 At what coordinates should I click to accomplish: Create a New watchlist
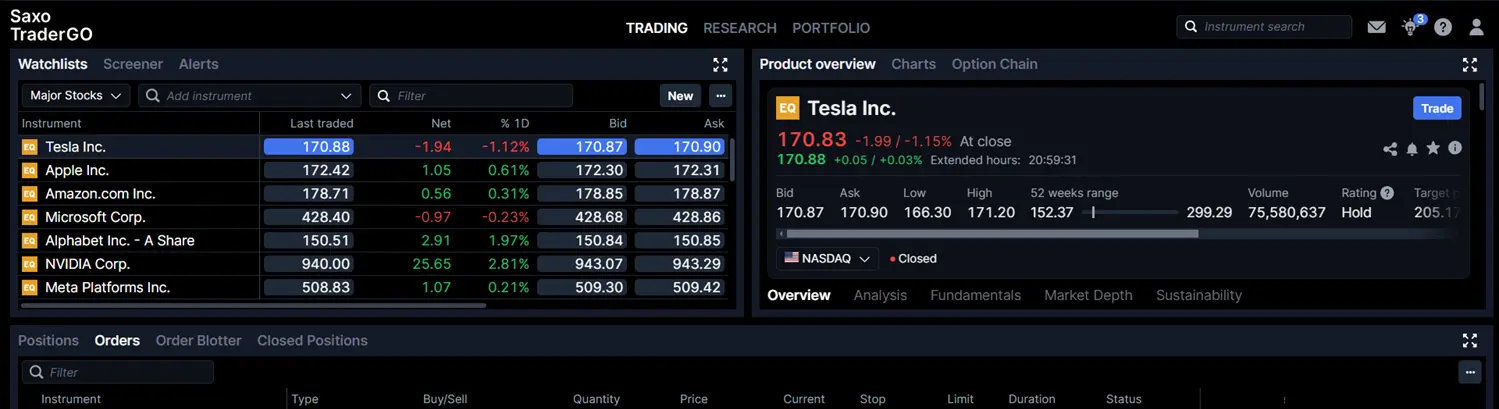[680, 96]
